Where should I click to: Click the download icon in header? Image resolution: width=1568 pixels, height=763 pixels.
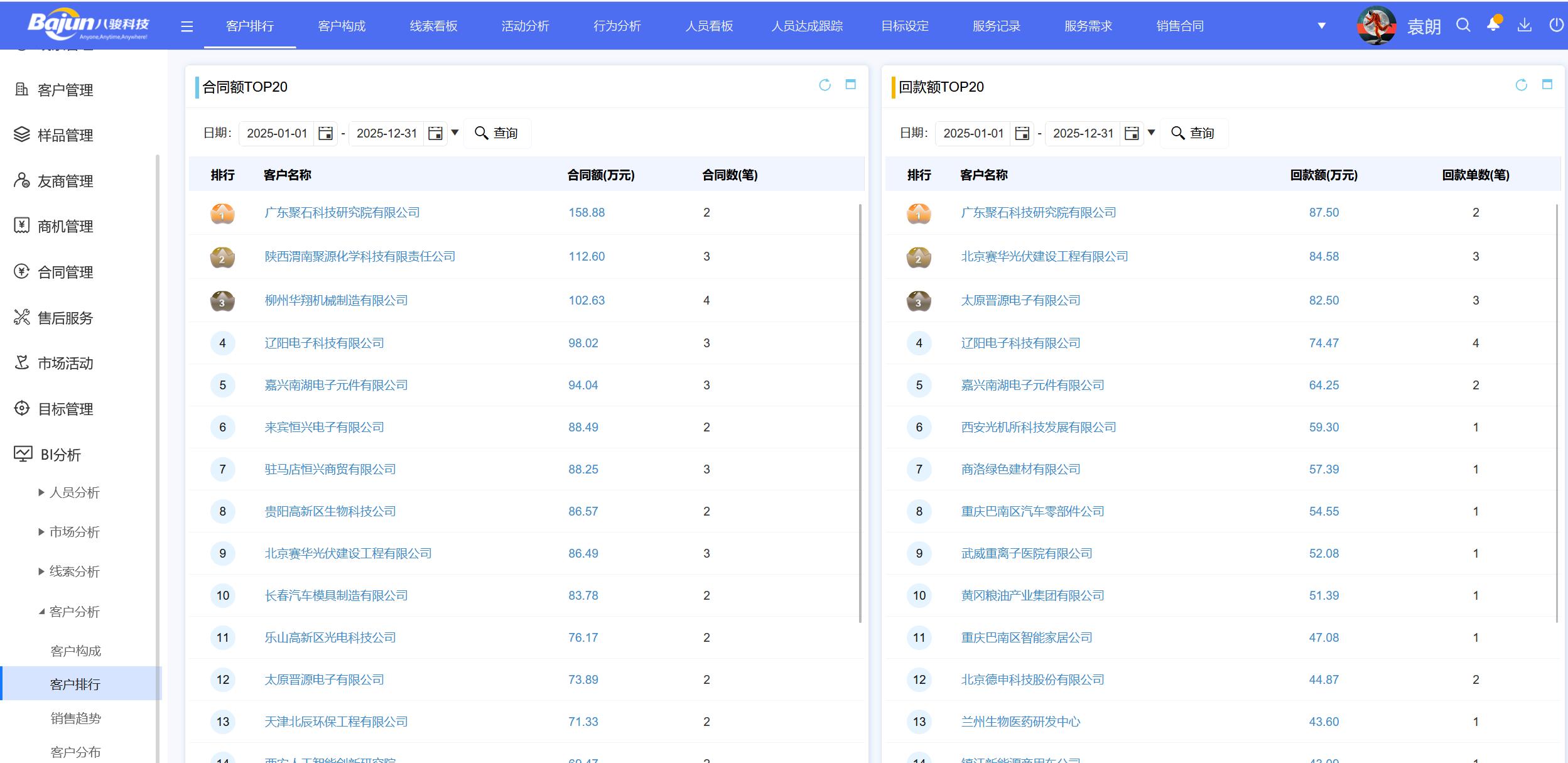[x=1524, y=25]
